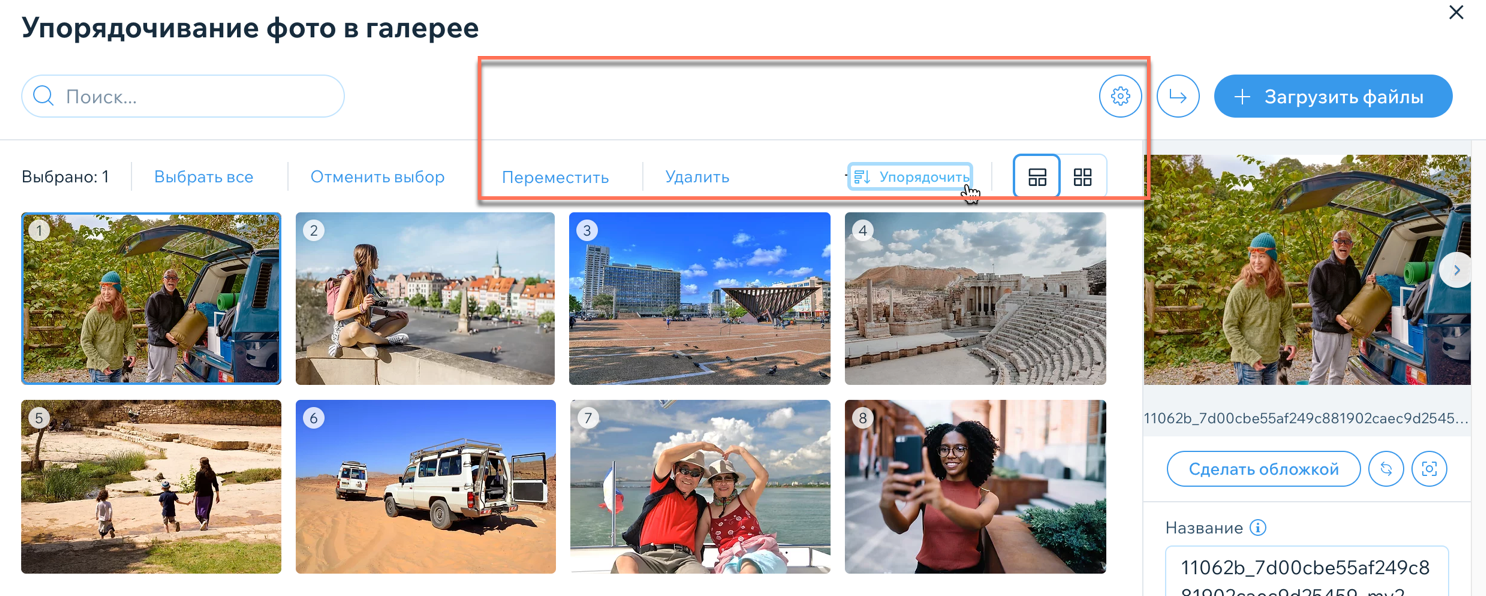Click Удалить to delete selected photo
The height and width of the screenshot is (596, 1486).
[697, 177]
